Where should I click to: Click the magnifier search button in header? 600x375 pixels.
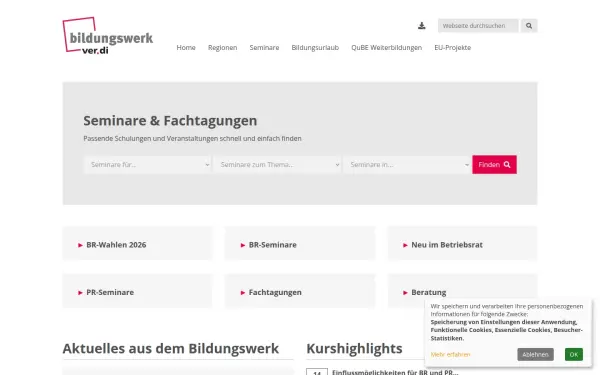[x=529, y=26]
